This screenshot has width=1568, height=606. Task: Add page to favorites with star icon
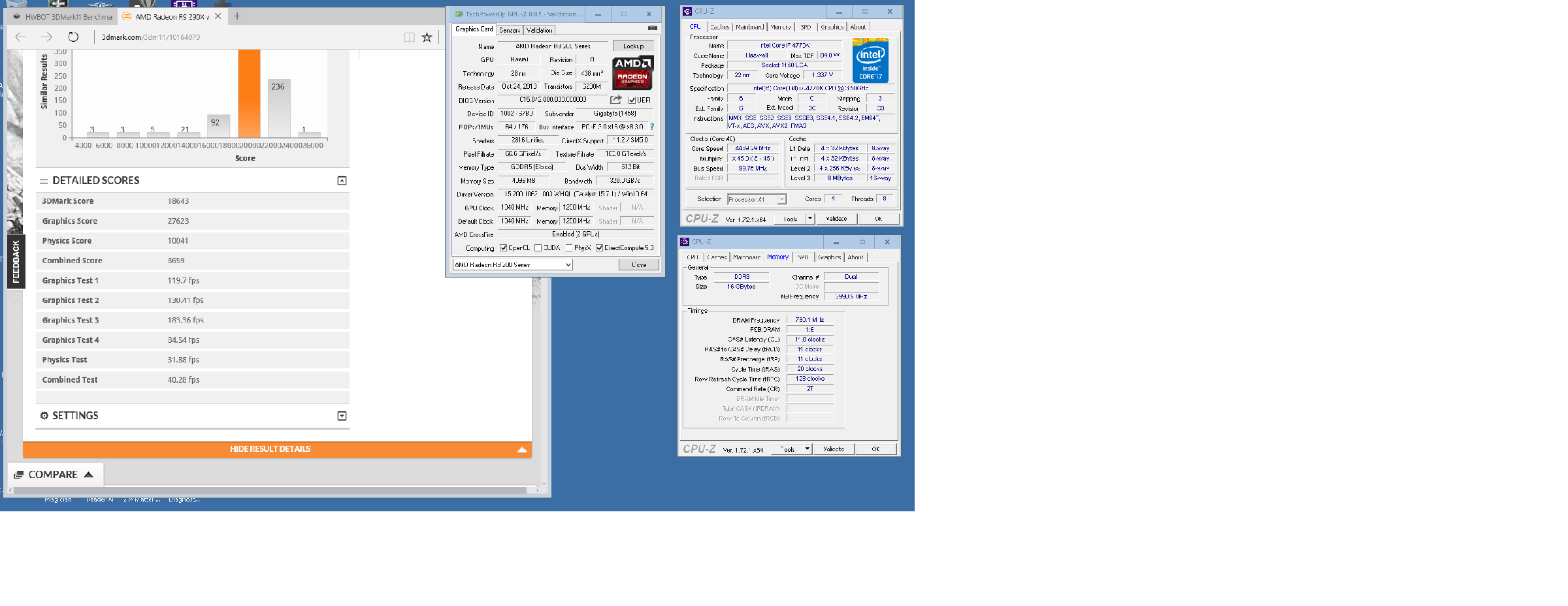(427, 37)
